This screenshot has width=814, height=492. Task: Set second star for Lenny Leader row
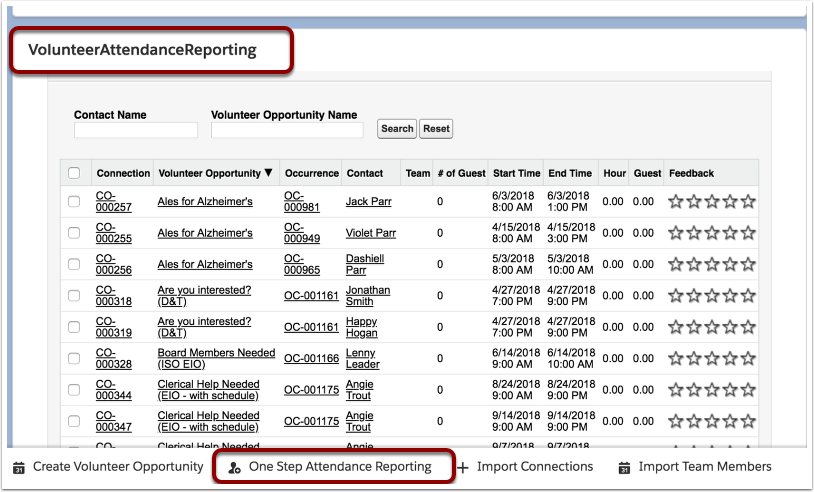point(694,359)
